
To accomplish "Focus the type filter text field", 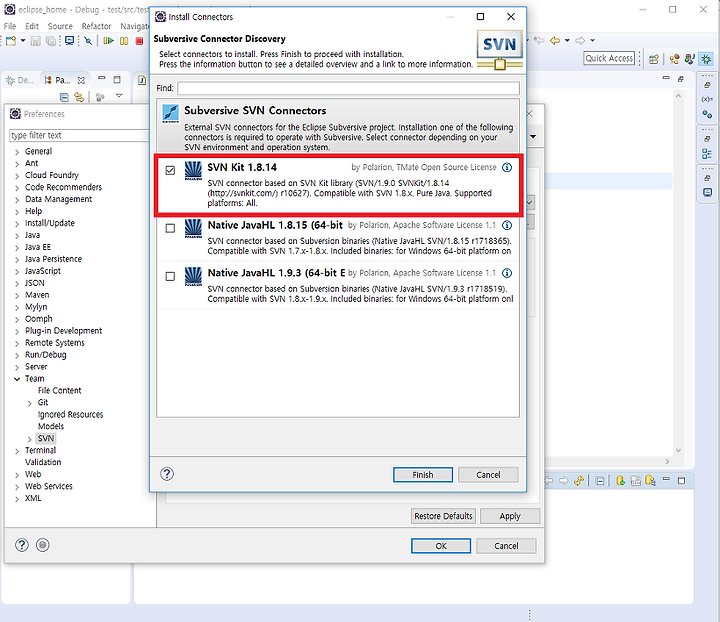I will pyautogui.click(x=79, y=135).
